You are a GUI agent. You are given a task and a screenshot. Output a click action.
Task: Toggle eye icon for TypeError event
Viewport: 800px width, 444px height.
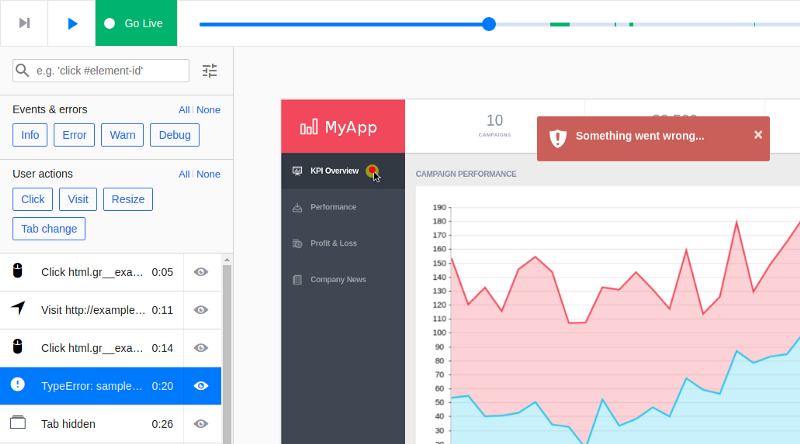click(x=201, y=386)
